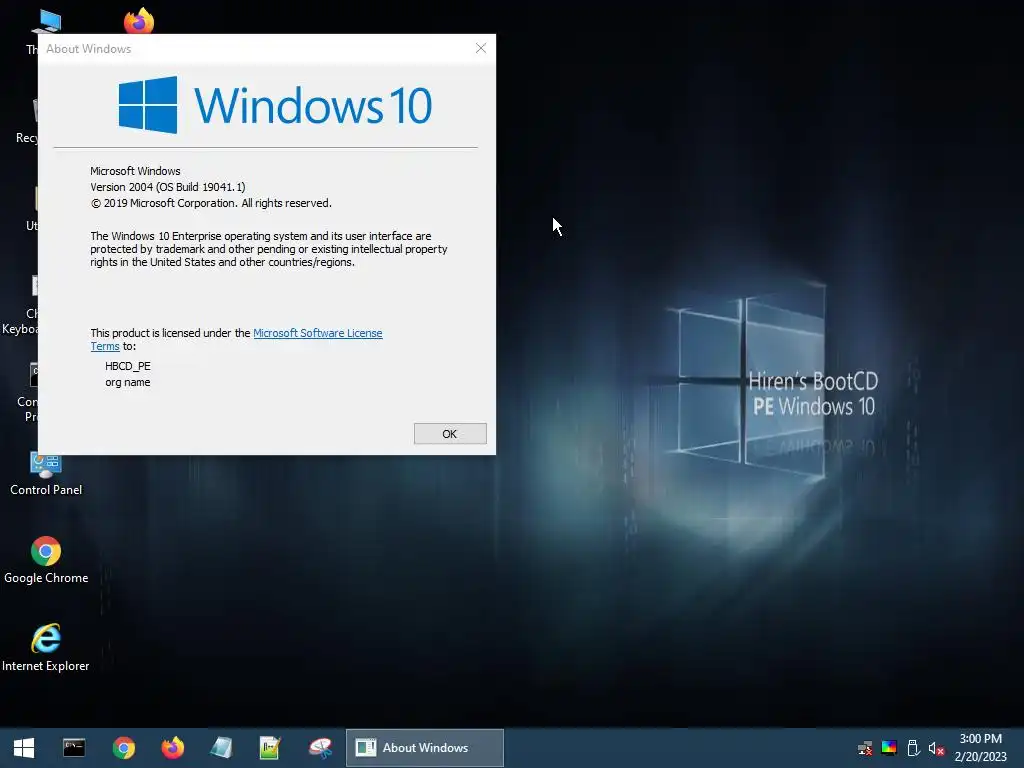
Task: Click the 'org name' text
Action: (x=127, y=382)
